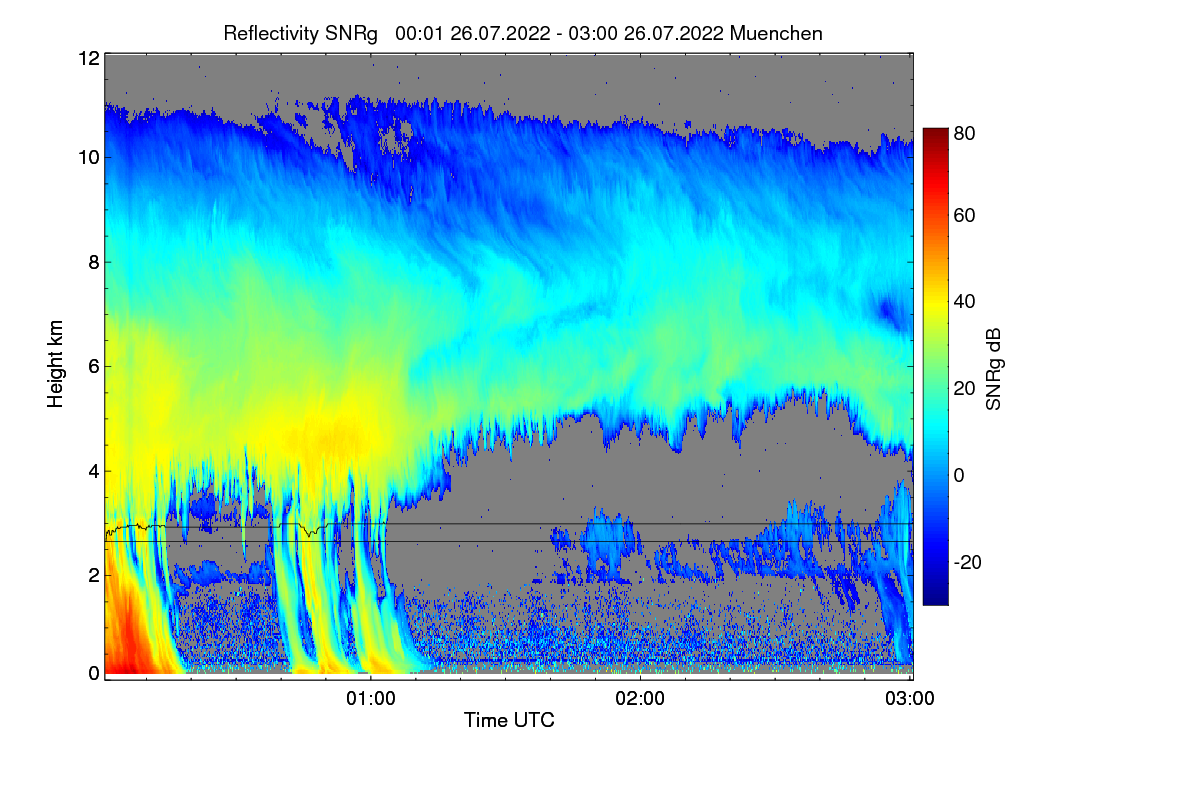Click the 'Height km' axis label
The image size is (1200, 800).
pos(56,363)
